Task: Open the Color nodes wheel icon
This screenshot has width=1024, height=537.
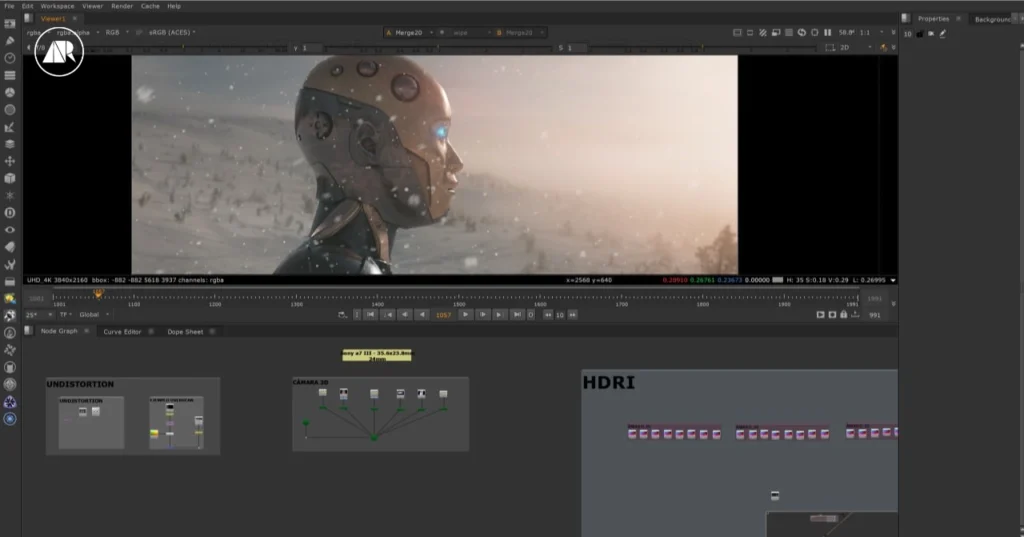Action: tap(10, 92)
